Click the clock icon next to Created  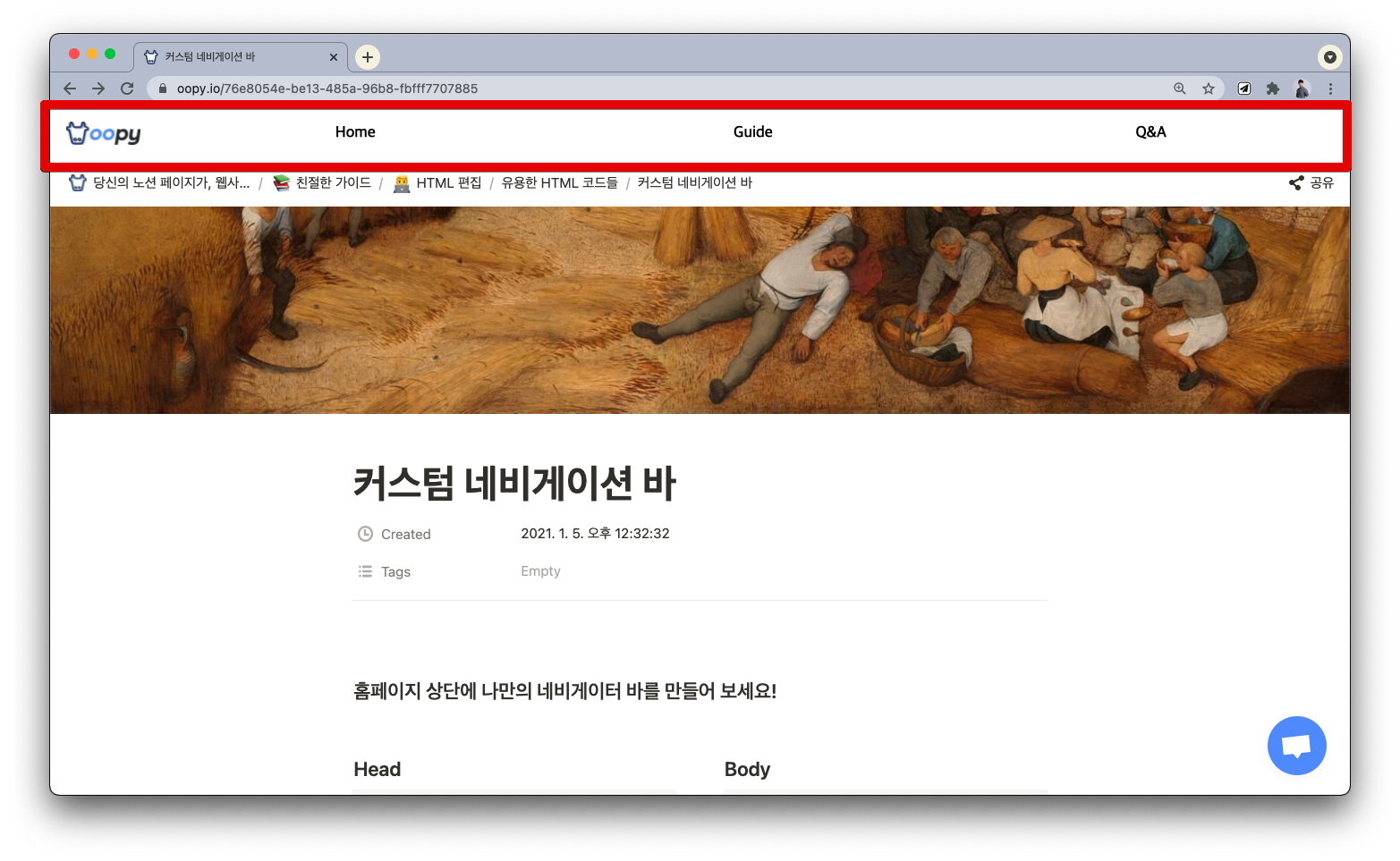[365, 534]
